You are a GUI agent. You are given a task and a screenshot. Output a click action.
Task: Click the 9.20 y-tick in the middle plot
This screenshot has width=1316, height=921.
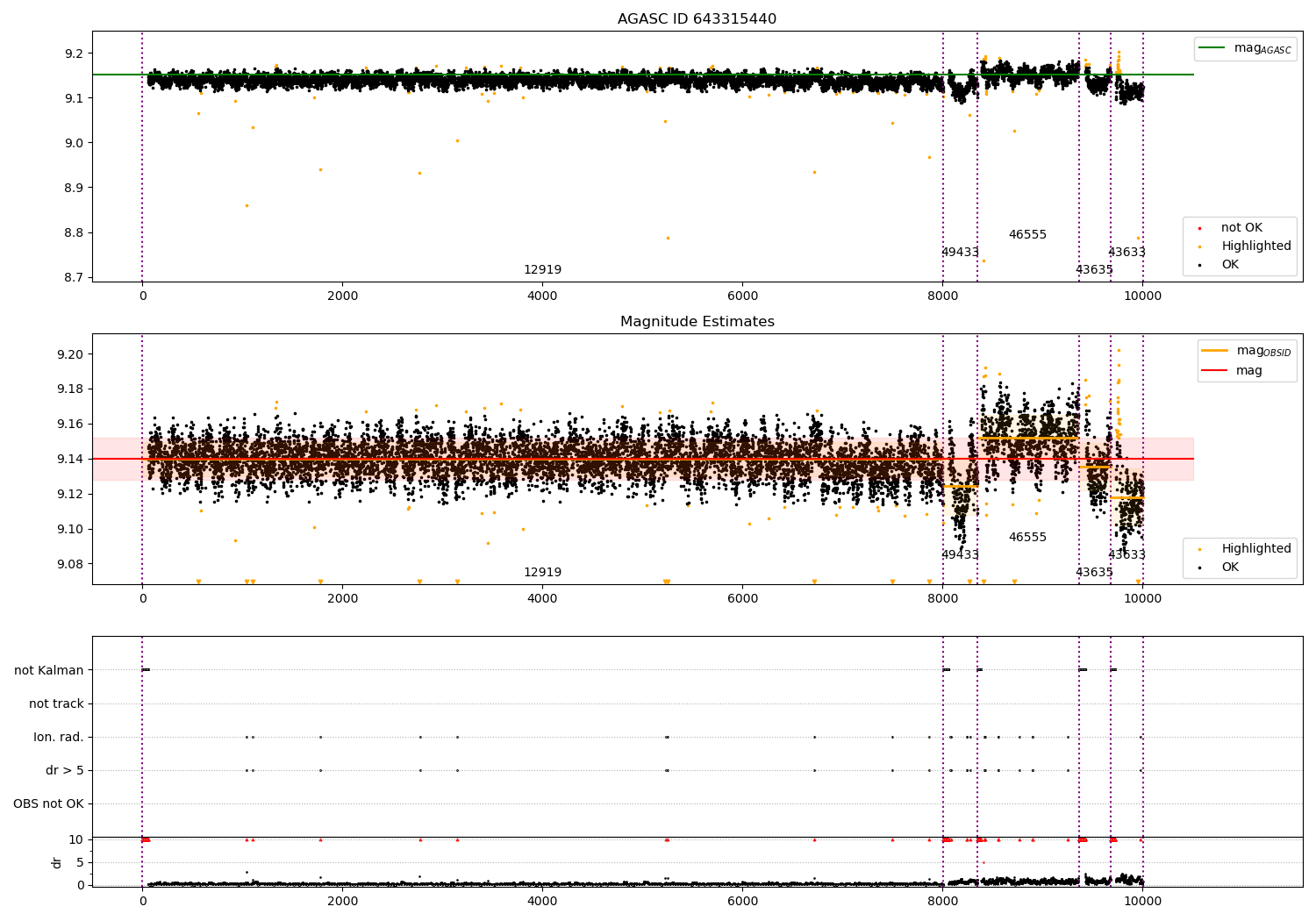71,354
